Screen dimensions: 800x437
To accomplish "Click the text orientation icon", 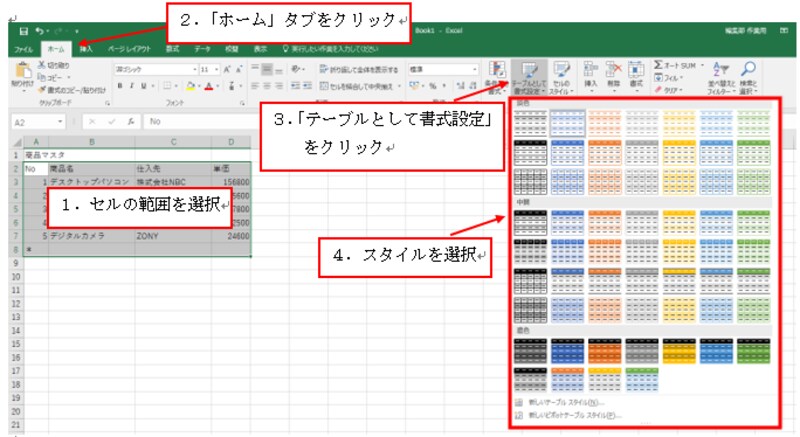I will (x=295, y=69).
